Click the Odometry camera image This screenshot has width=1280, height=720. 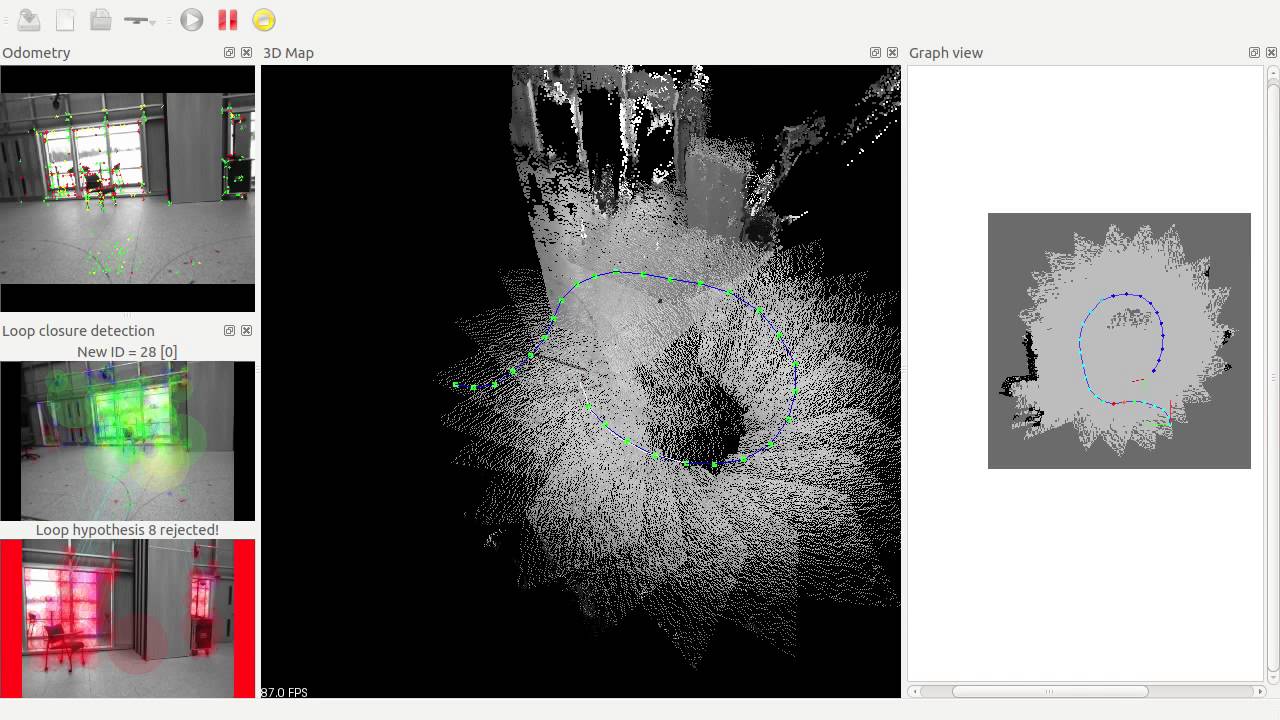128,189
